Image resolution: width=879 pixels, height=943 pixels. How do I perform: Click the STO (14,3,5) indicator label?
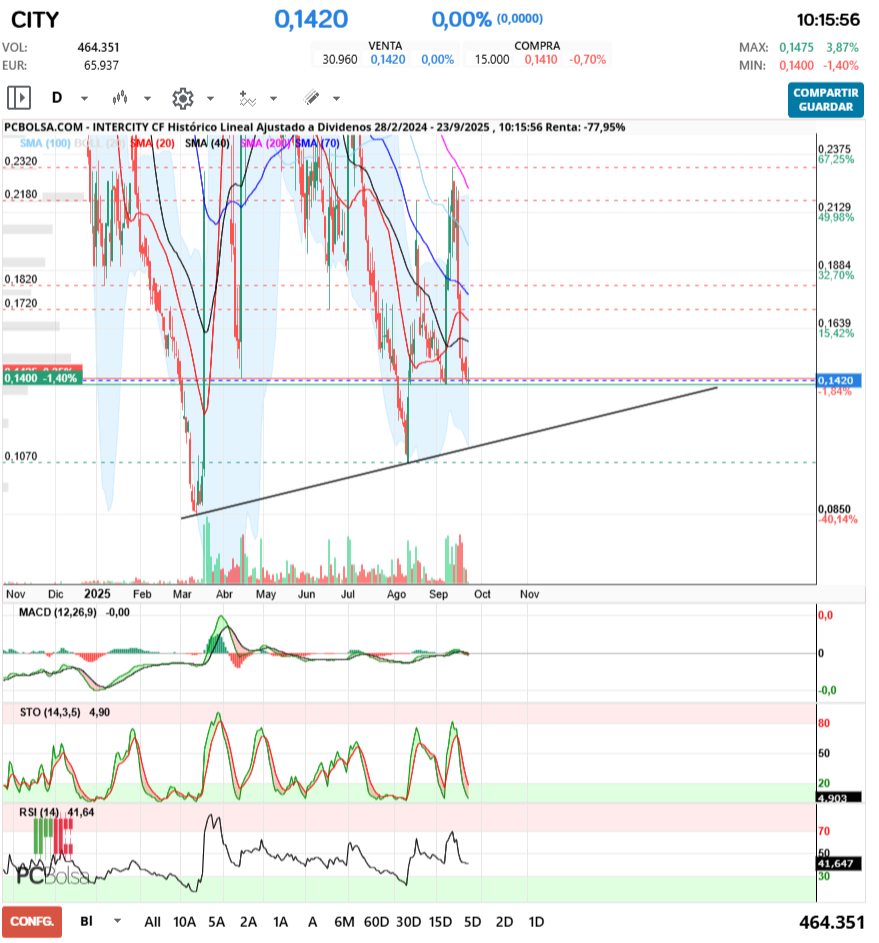coord(50,712)
